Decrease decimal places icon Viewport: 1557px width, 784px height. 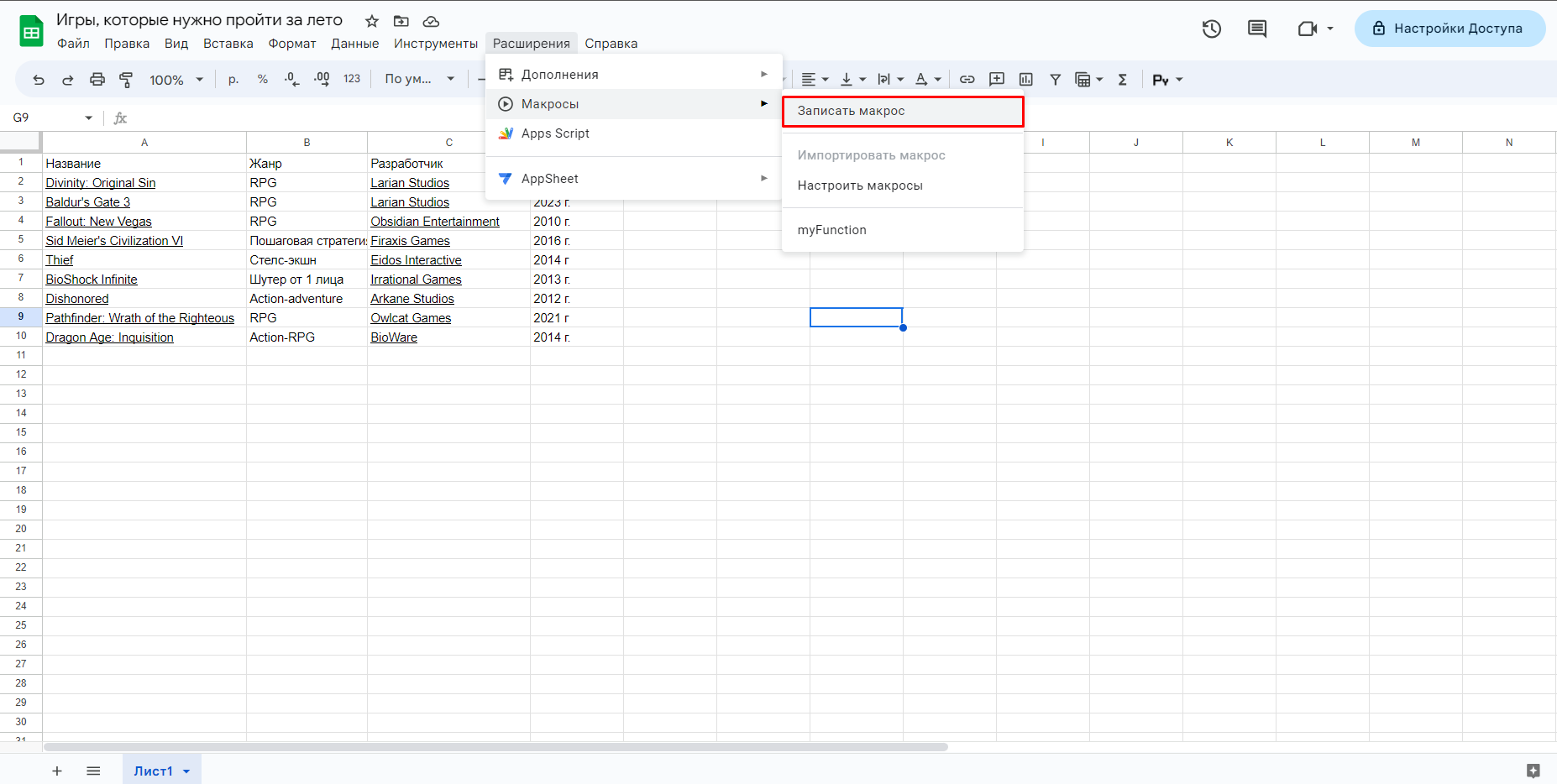tap(291, 80)
